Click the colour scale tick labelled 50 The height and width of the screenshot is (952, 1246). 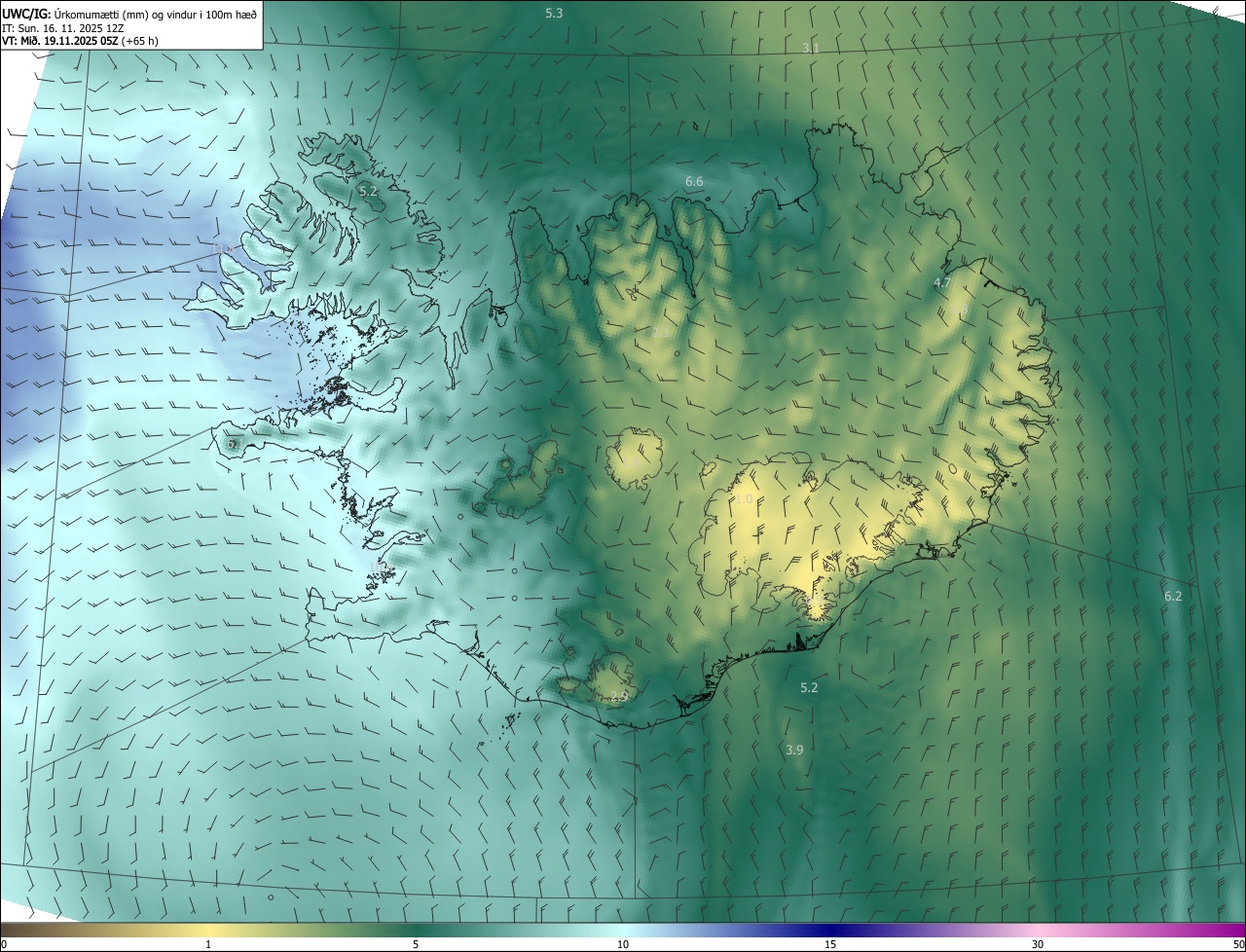coord(1238,944)
